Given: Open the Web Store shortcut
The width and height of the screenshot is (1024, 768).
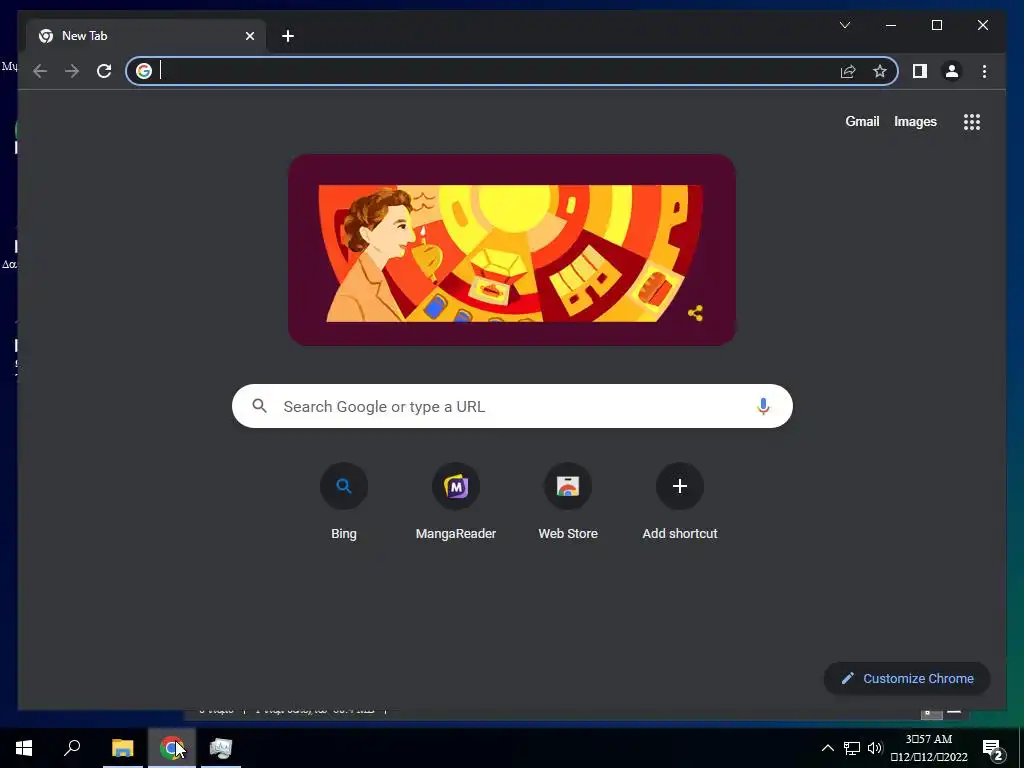Looking at the screenshot, I should pyautogui.click(x=568, y=502).
